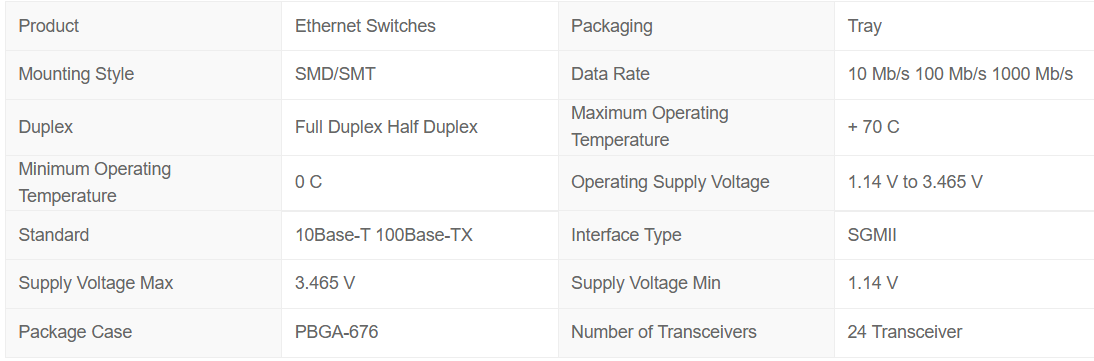Click the Minimum Operating Temperature label
The height and width of the screenshot is (361, 1094).
(95, 182)
